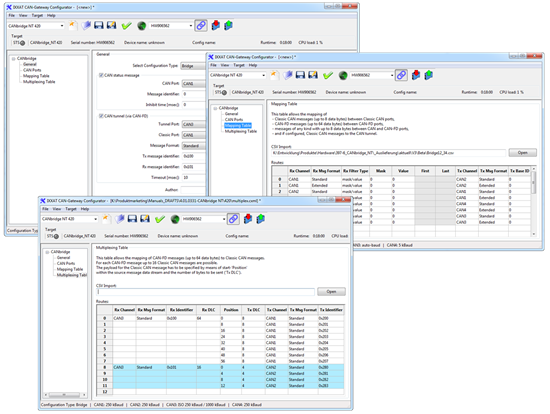Toggle the CAN tunnel (via CAN-FD) checkbox
The image size is (550, 414).
pos(101,116)
